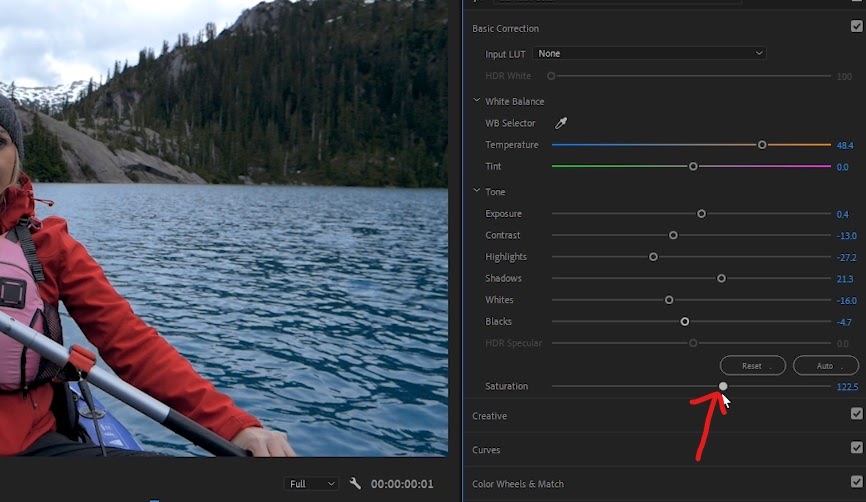Open the wrench settings icon
Screen dimensions: 866x502
coord(355,484)
